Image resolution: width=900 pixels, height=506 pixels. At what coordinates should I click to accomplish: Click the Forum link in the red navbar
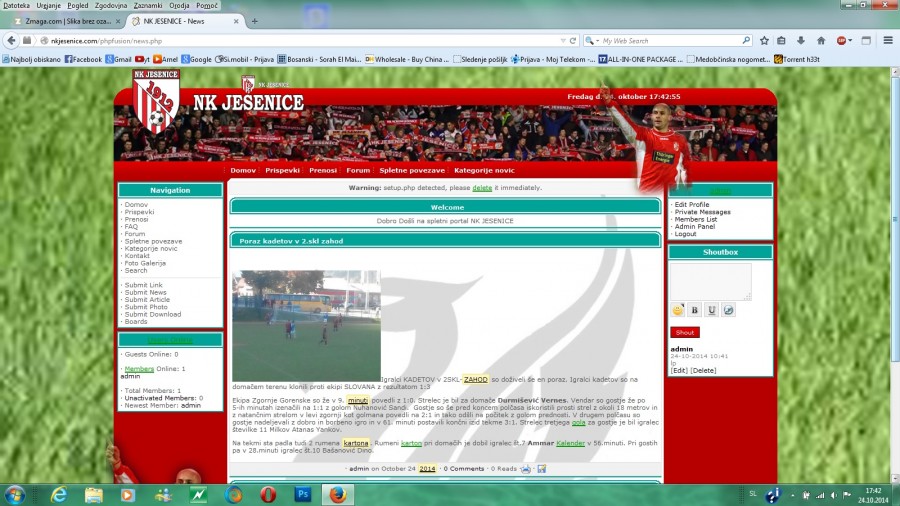pos(358,170)
